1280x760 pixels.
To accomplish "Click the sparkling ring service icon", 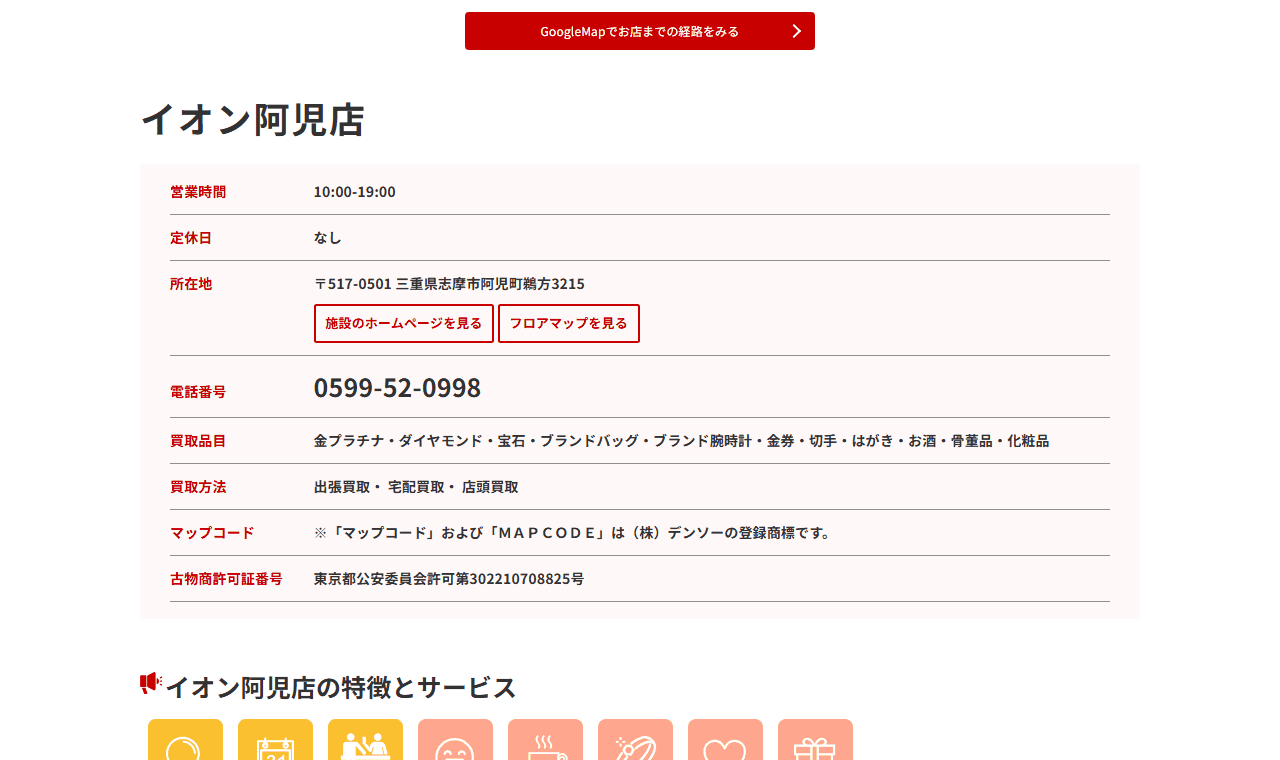I will pos(635,740).
